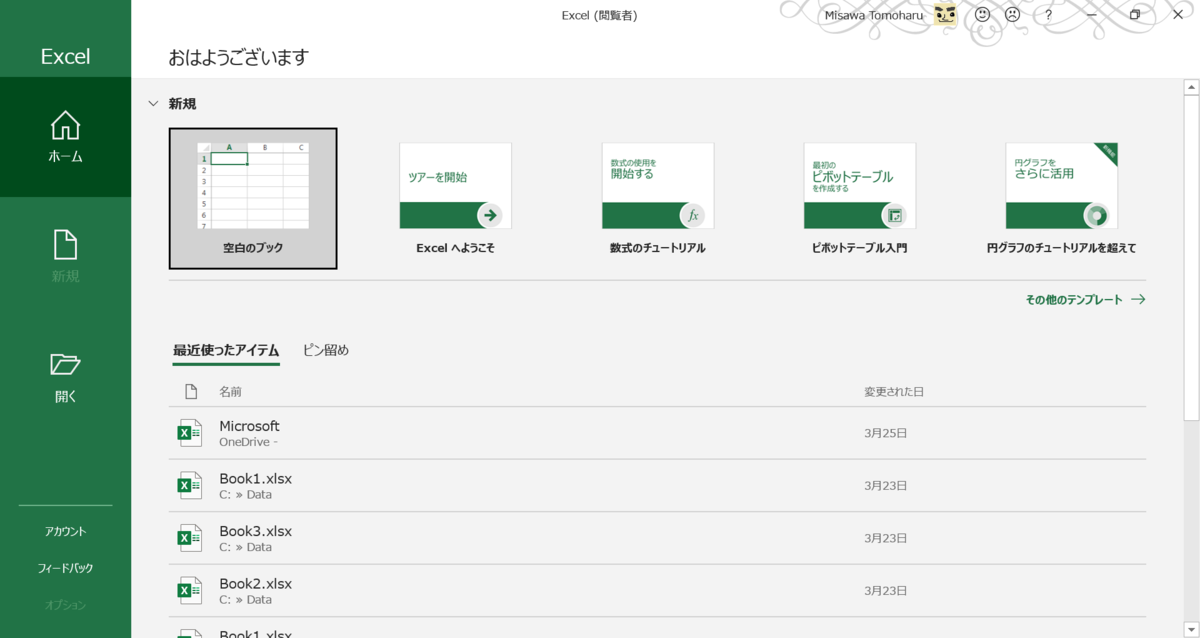Switch to 最近使ったアイテム tab
Viewport: 1200px width, 638px height.
tap(226, 350)
